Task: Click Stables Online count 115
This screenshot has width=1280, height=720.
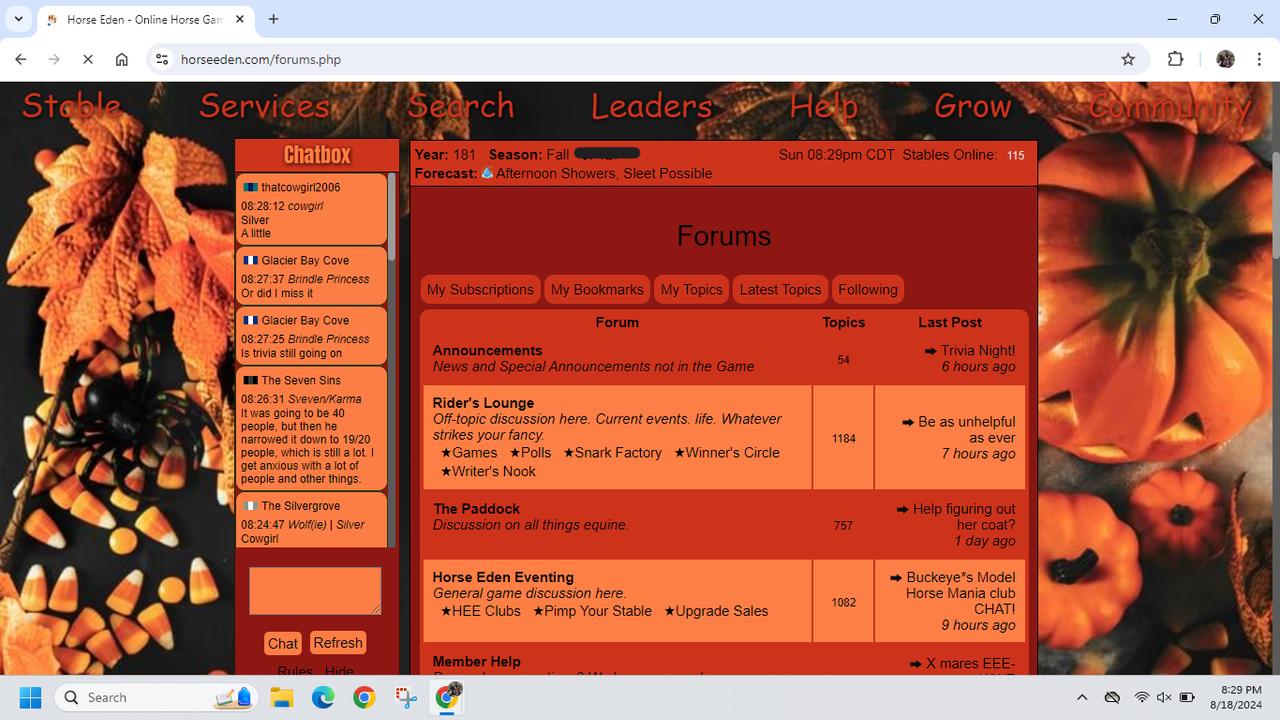Action: (1016, 155)
